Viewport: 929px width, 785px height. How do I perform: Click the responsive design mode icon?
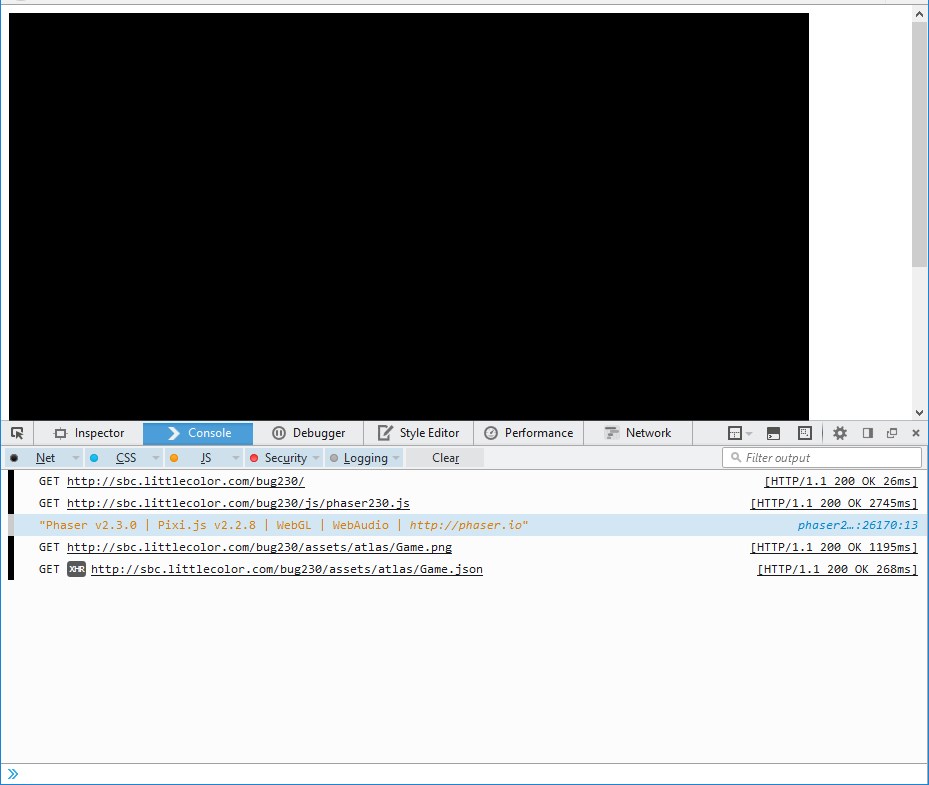[805, 433]
